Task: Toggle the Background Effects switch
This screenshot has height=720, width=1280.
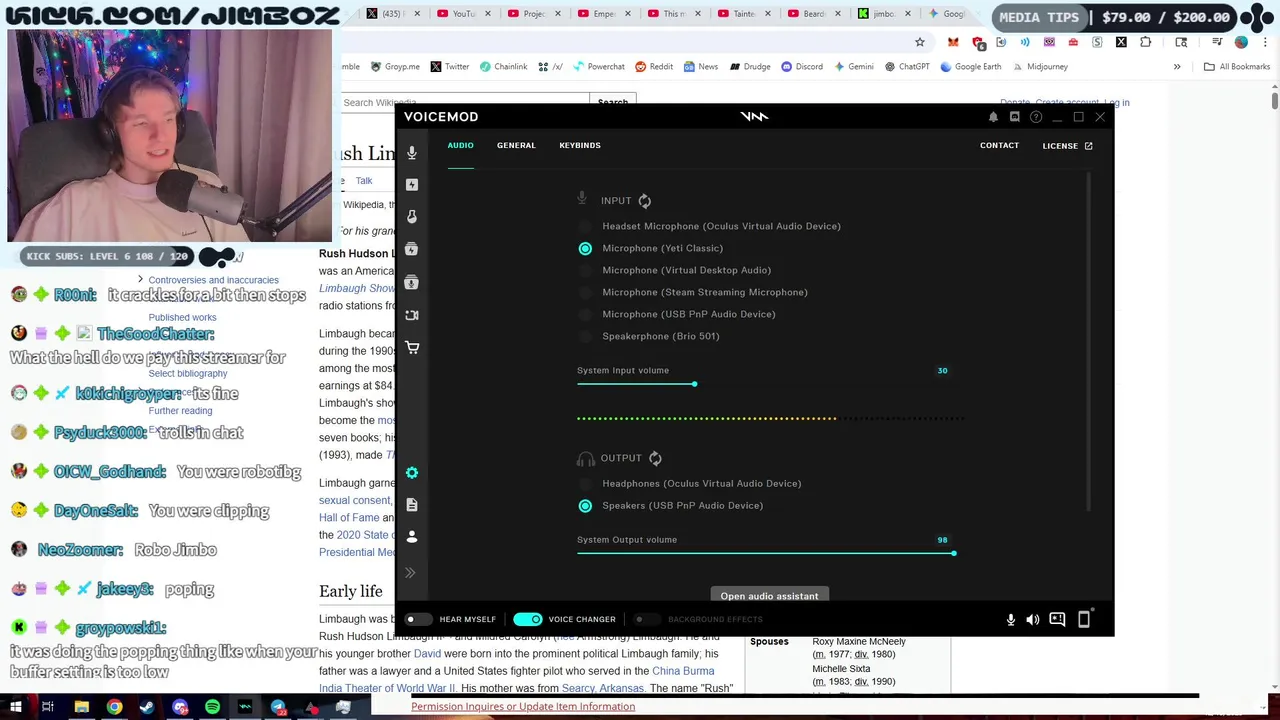Action: tap(646, 619)
